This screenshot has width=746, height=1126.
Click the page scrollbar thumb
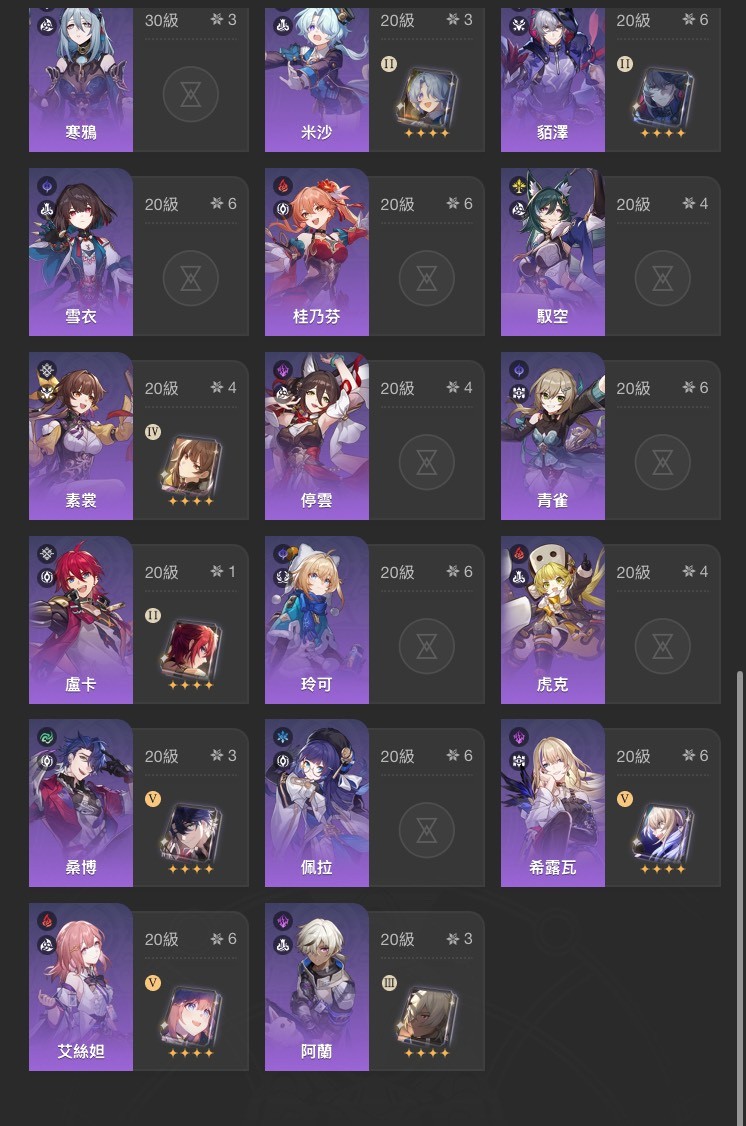[x=740, y=898]
